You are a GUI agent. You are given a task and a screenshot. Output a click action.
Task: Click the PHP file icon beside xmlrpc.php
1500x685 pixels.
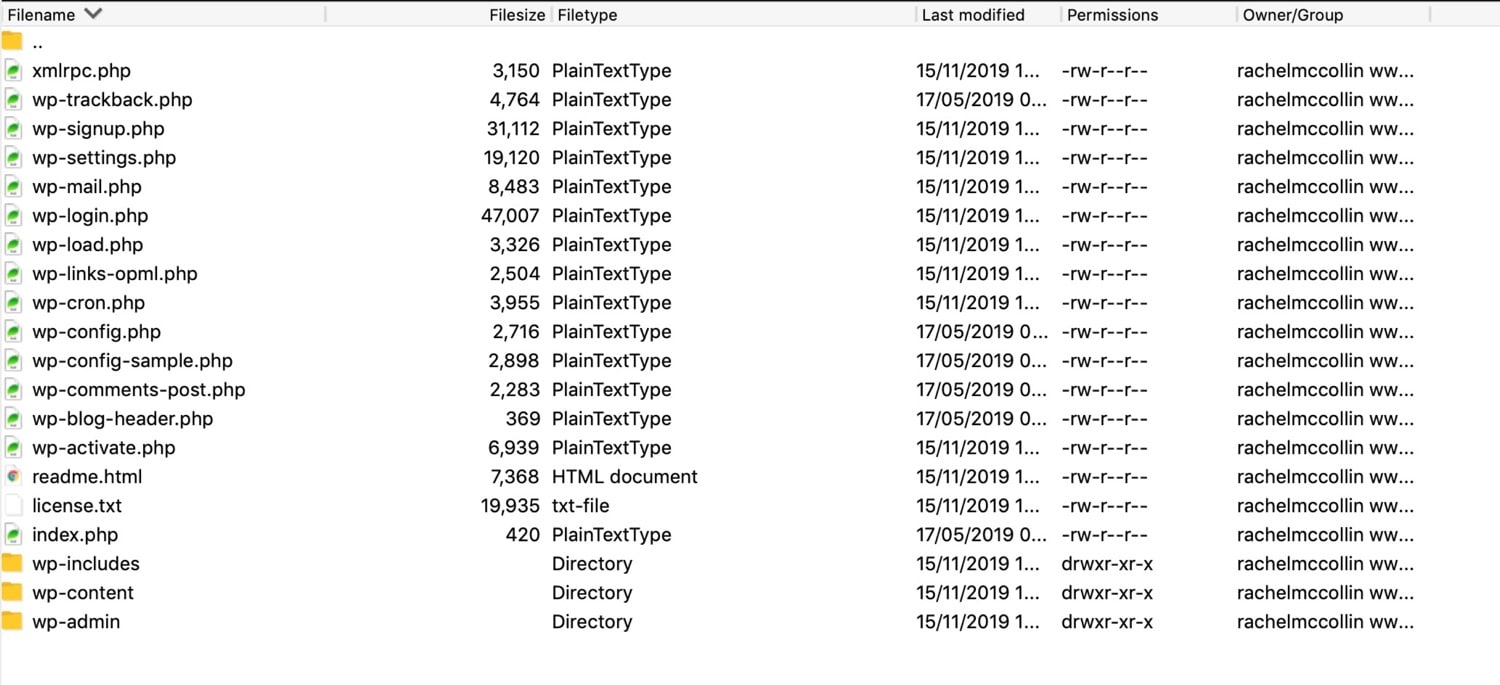click(14, 70)
